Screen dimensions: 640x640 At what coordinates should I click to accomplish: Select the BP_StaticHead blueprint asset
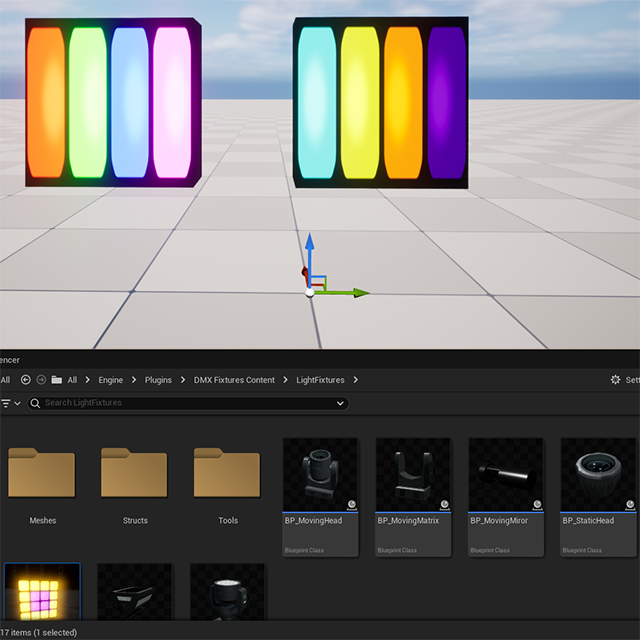point(598,475)
